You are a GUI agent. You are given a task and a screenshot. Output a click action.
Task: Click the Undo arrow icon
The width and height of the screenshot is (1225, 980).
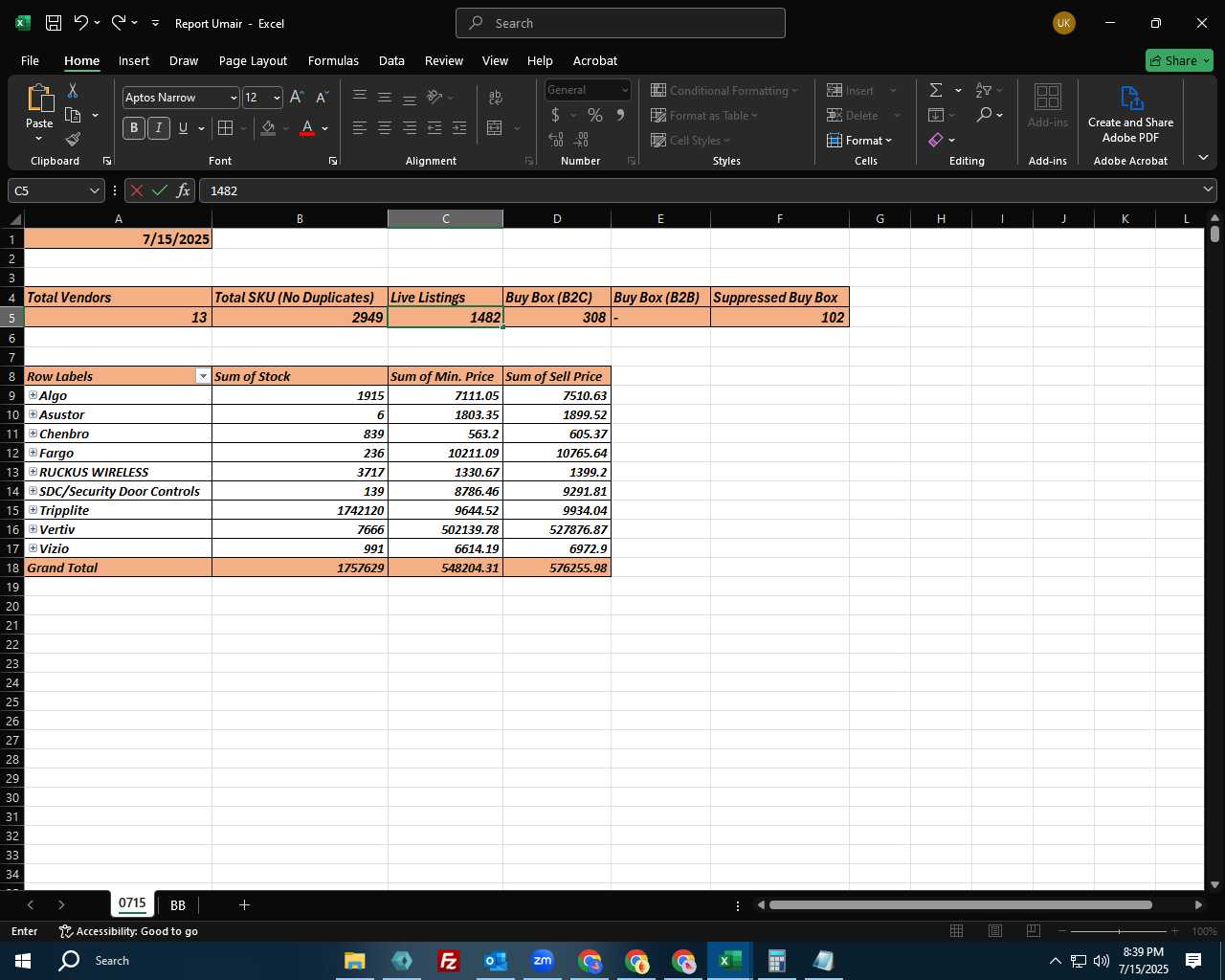[81, 23]
